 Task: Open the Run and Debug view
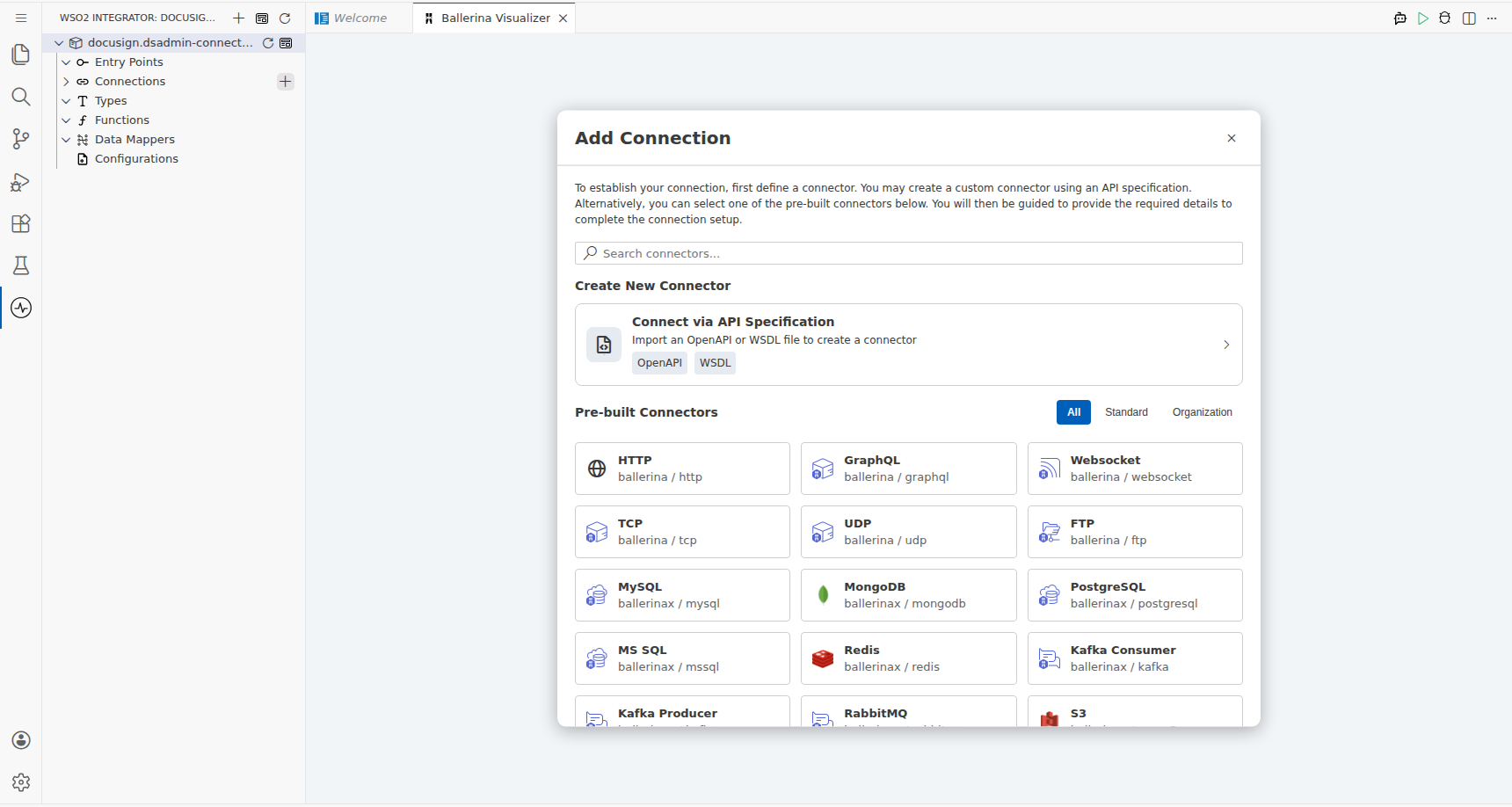click(21, 181)
